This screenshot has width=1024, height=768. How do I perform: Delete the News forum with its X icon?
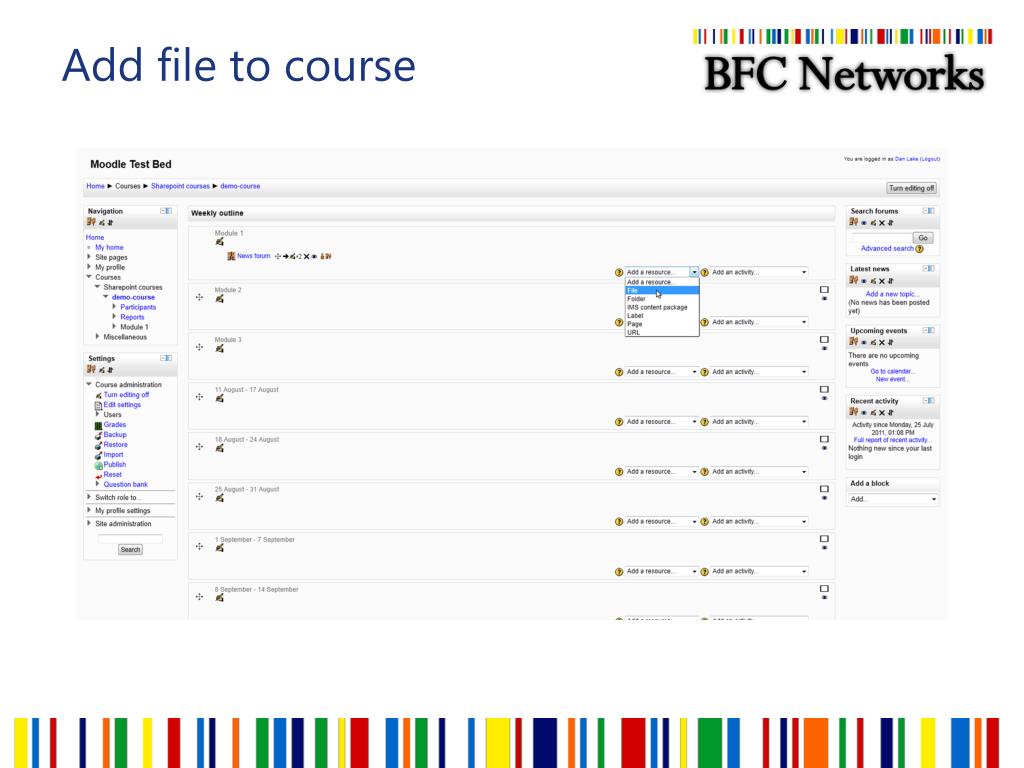(x=306, y=257)
